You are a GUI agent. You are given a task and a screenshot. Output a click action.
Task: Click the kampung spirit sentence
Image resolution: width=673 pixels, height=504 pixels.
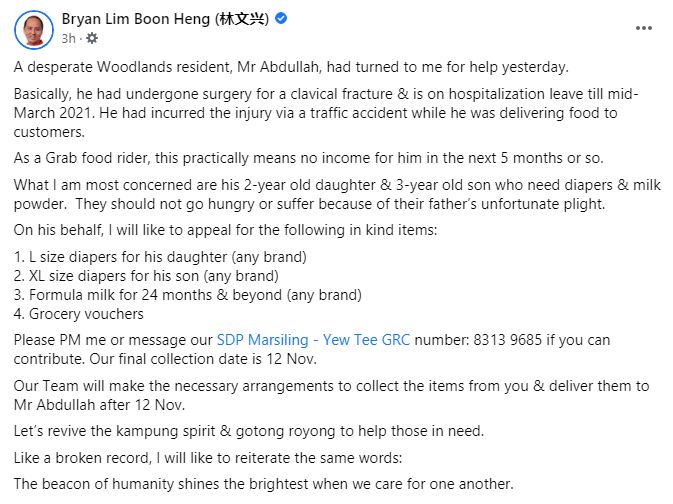click(249, 431)
